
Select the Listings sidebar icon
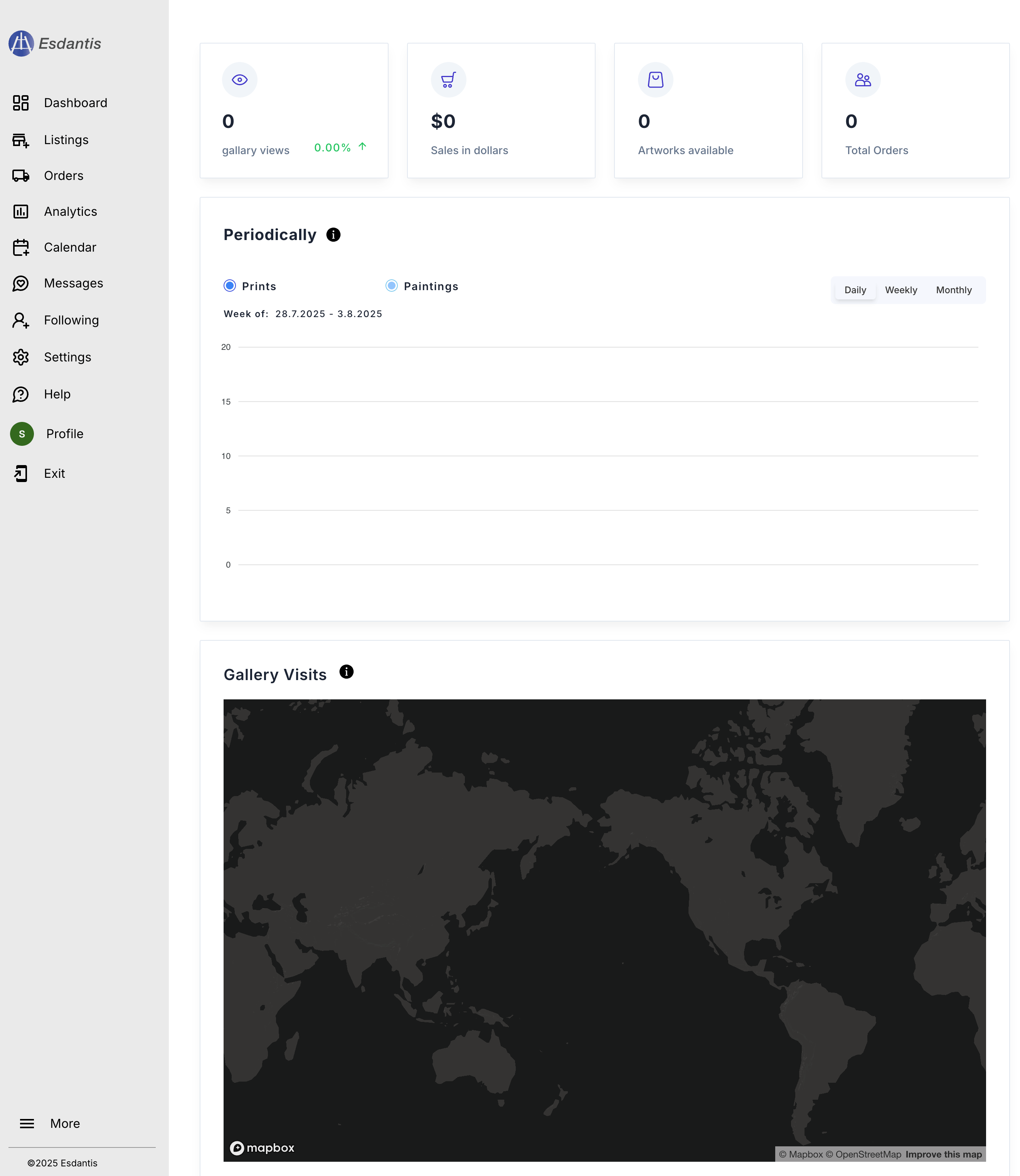(21, 140)
